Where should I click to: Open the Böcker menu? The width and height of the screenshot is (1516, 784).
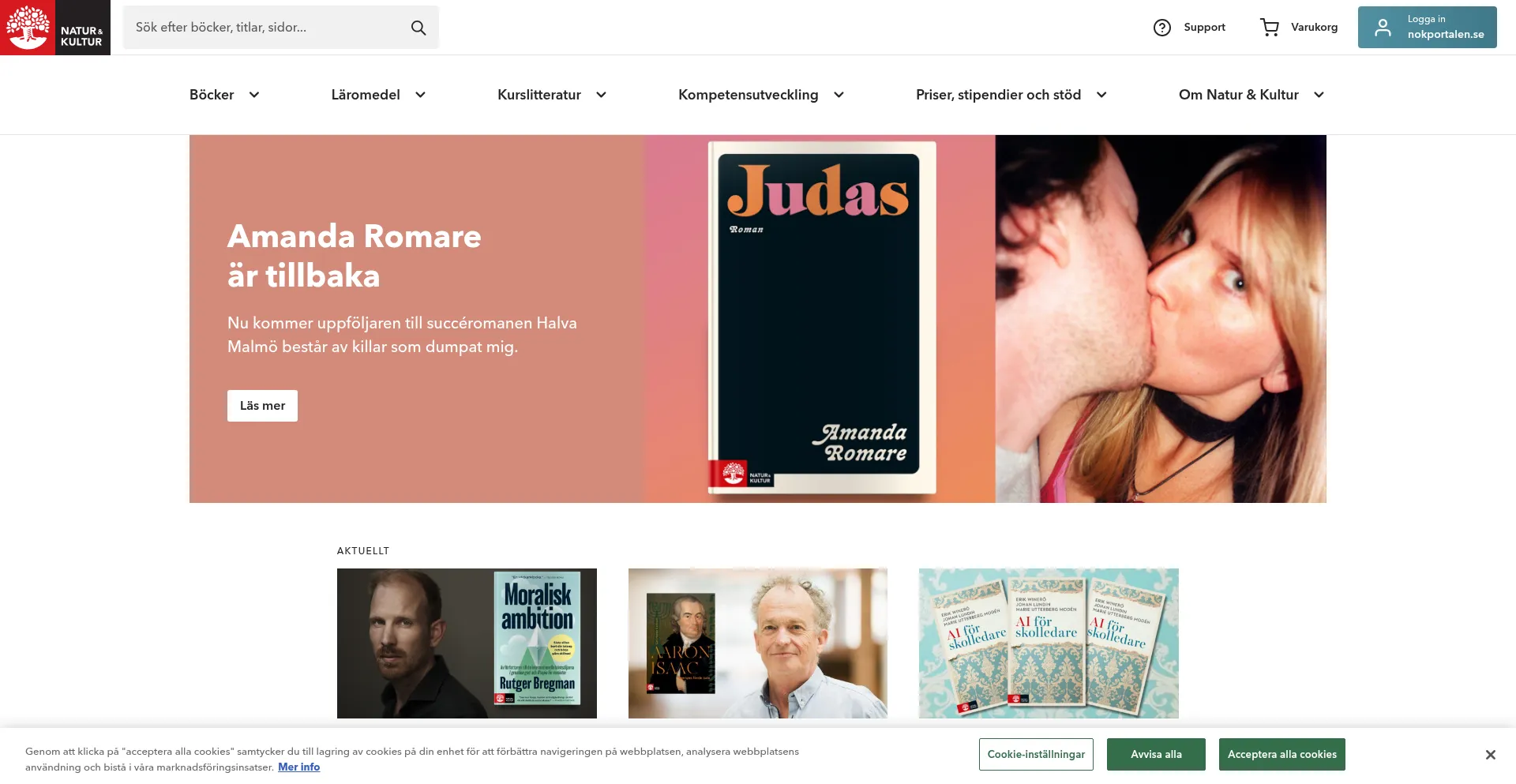point(212,95)
